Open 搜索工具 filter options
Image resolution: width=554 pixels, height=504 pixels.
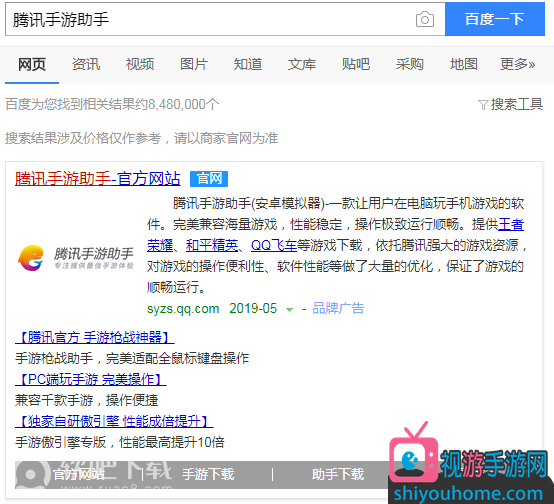510,104
